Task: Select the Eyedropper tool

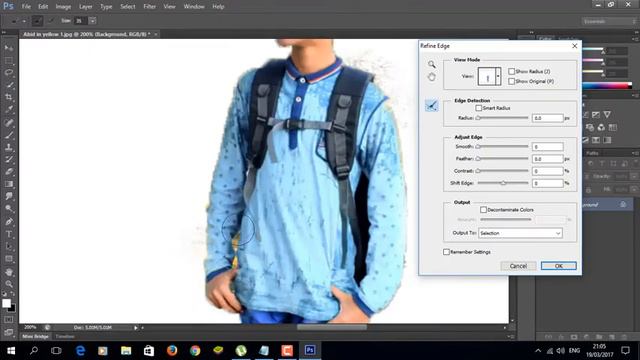Action: tap(9, 109)
